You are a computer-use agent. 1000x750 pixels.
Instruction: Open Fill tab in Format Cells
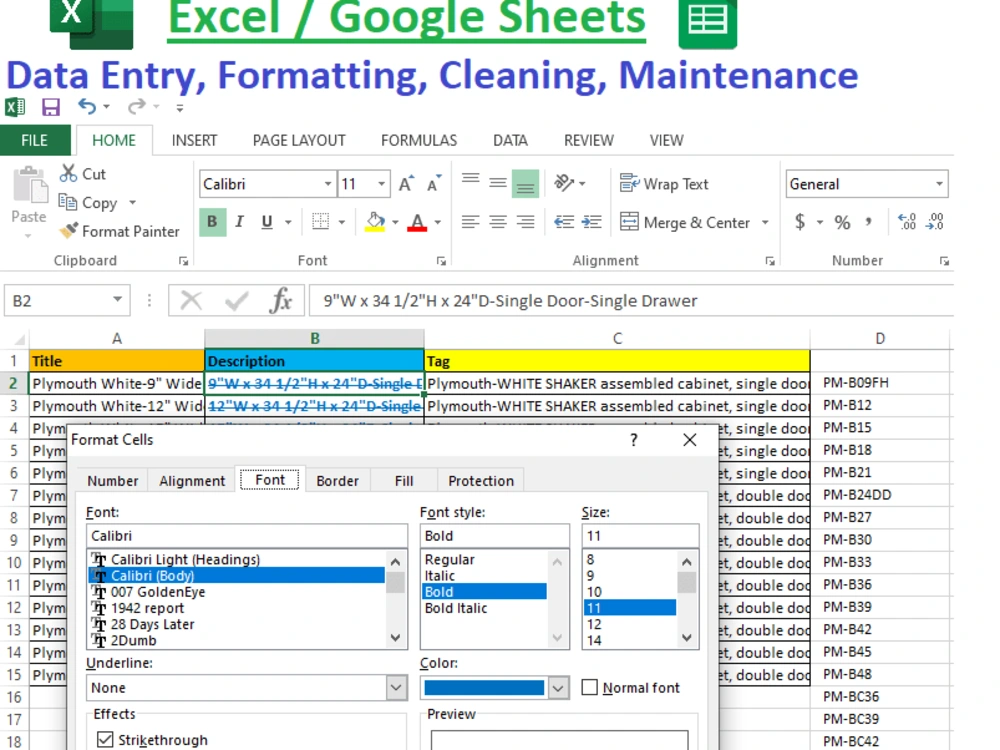pyautogui.click(x=404, y=481)
